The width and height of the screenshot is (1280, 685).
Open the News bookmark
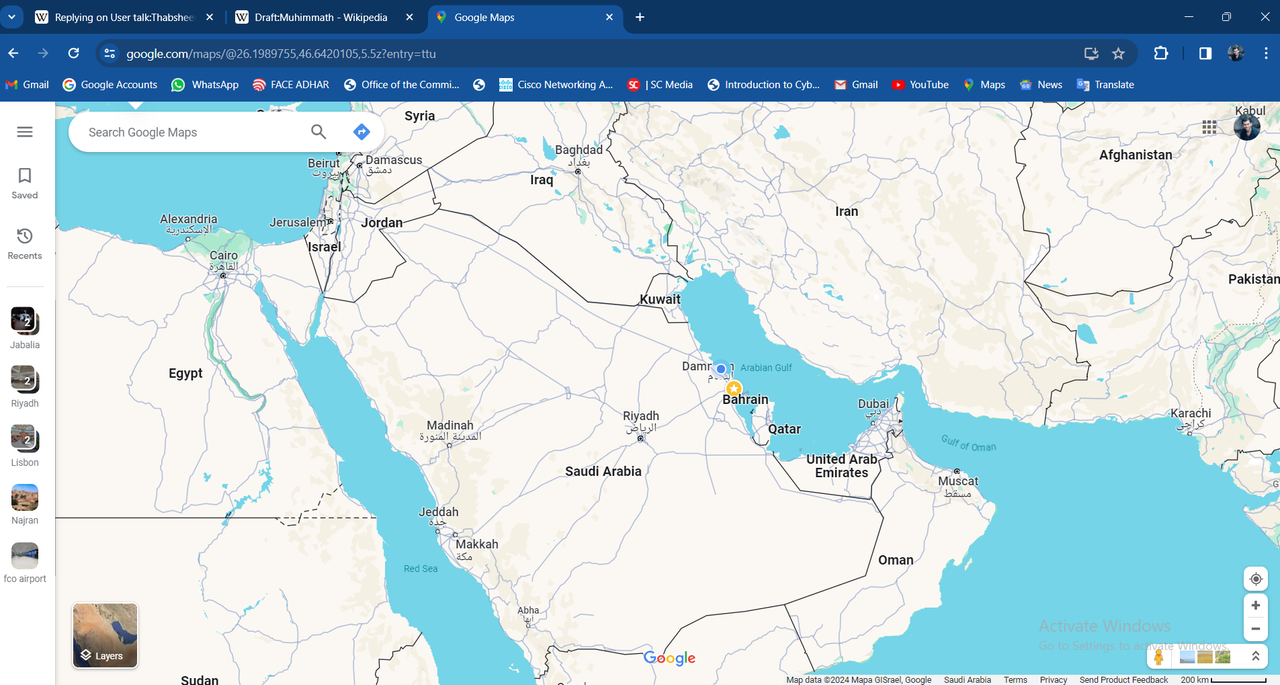tap(1040, 85)
